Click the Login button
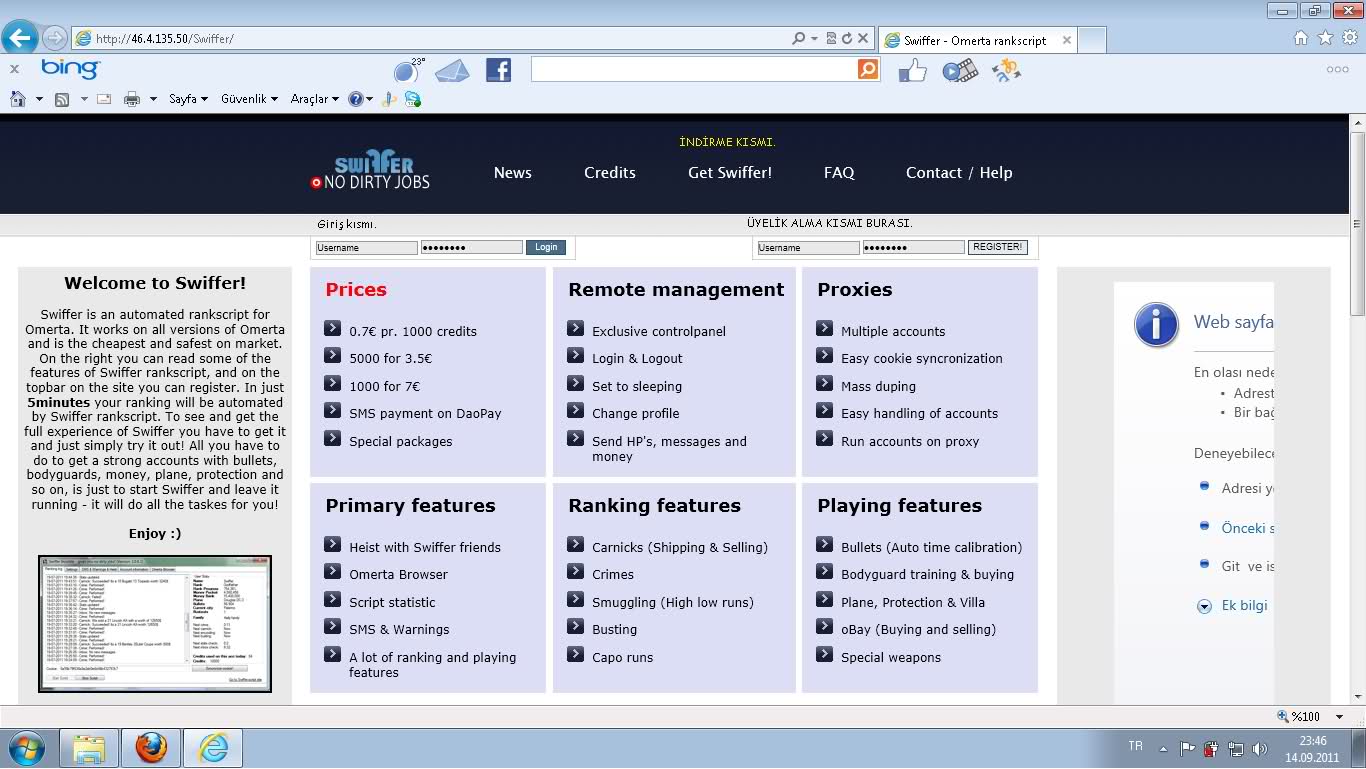 pyautogui.click(x=546, y=247)
